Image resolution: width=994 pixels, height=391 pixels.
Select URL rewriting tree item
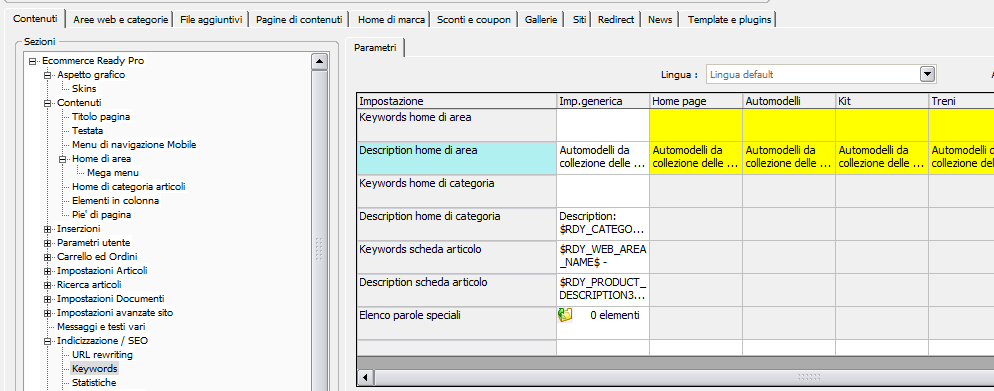coord(102,354)
